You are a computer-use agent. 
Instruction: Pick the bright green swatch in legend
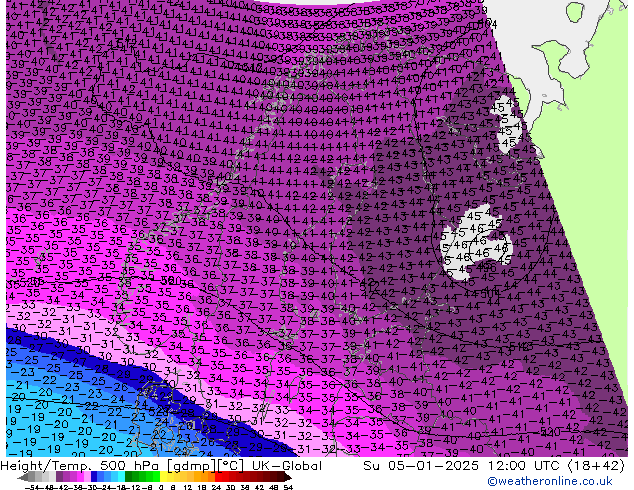tap(156, 477)
